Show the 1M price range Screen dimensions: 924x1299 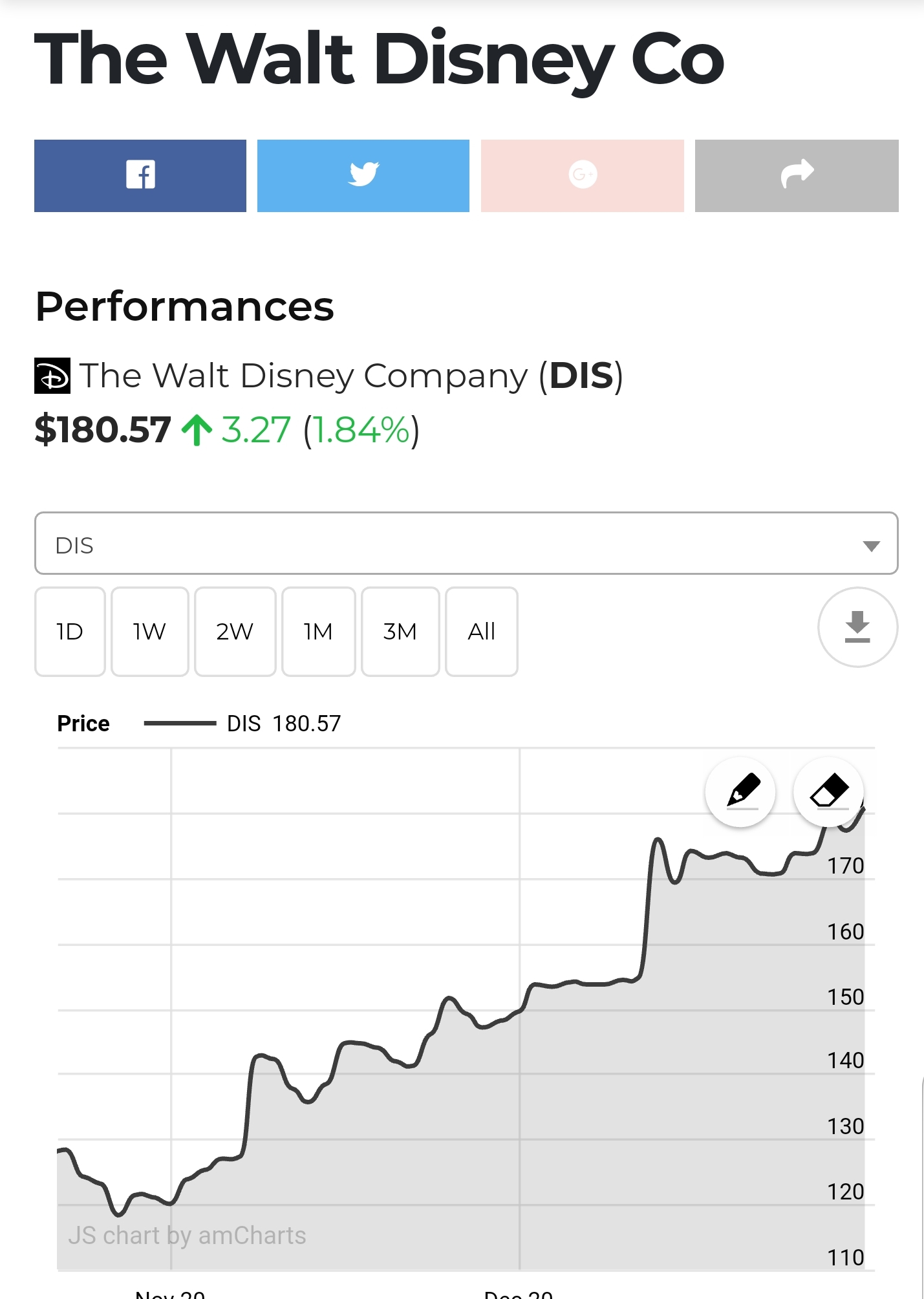pos(318,632)
